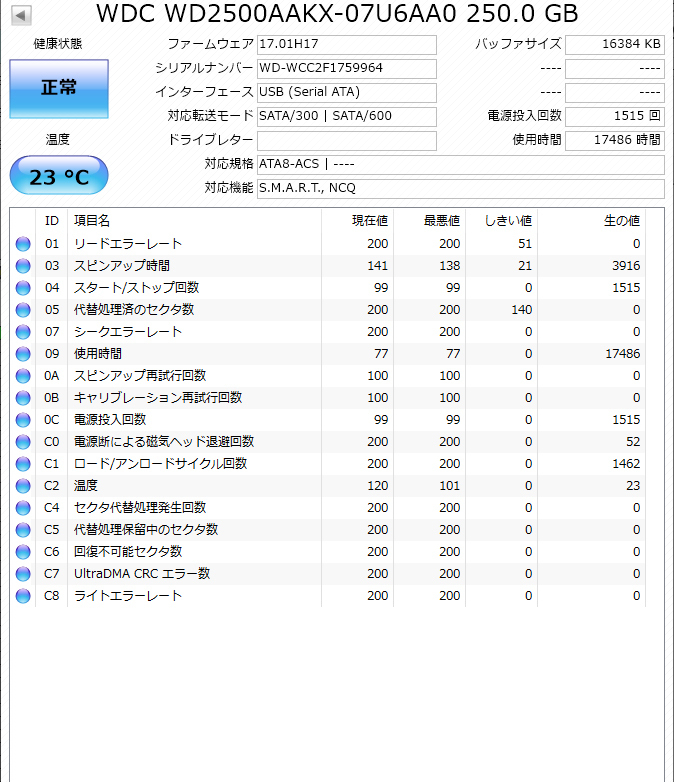The image size is (674, 782).
Task: Click the power on hours field 17486 時間
Action: (x=615, y=140)
